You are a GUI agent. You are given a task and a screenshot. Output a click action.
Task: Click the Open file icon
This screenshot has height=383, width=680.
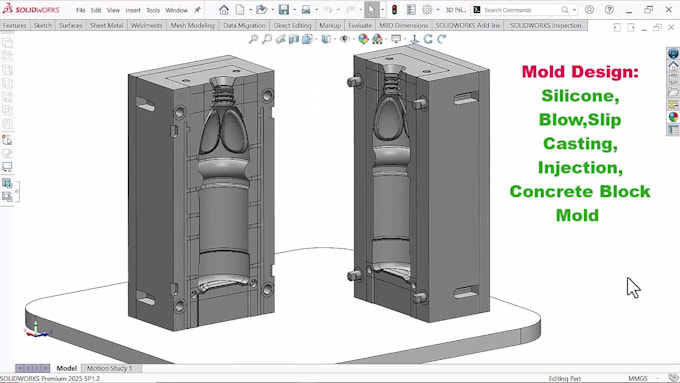coord(261,10)
